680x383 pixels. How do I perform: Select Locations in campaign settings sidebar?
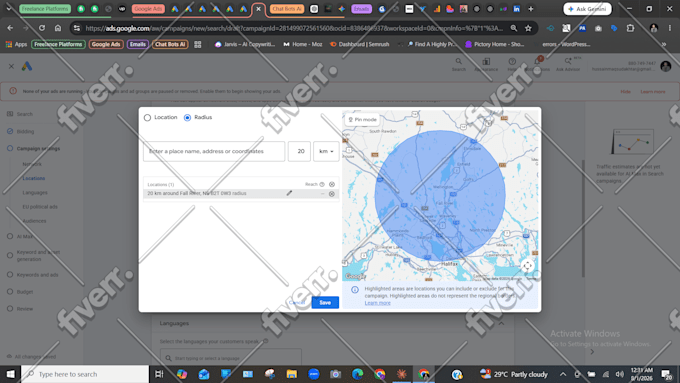(34, 178)
